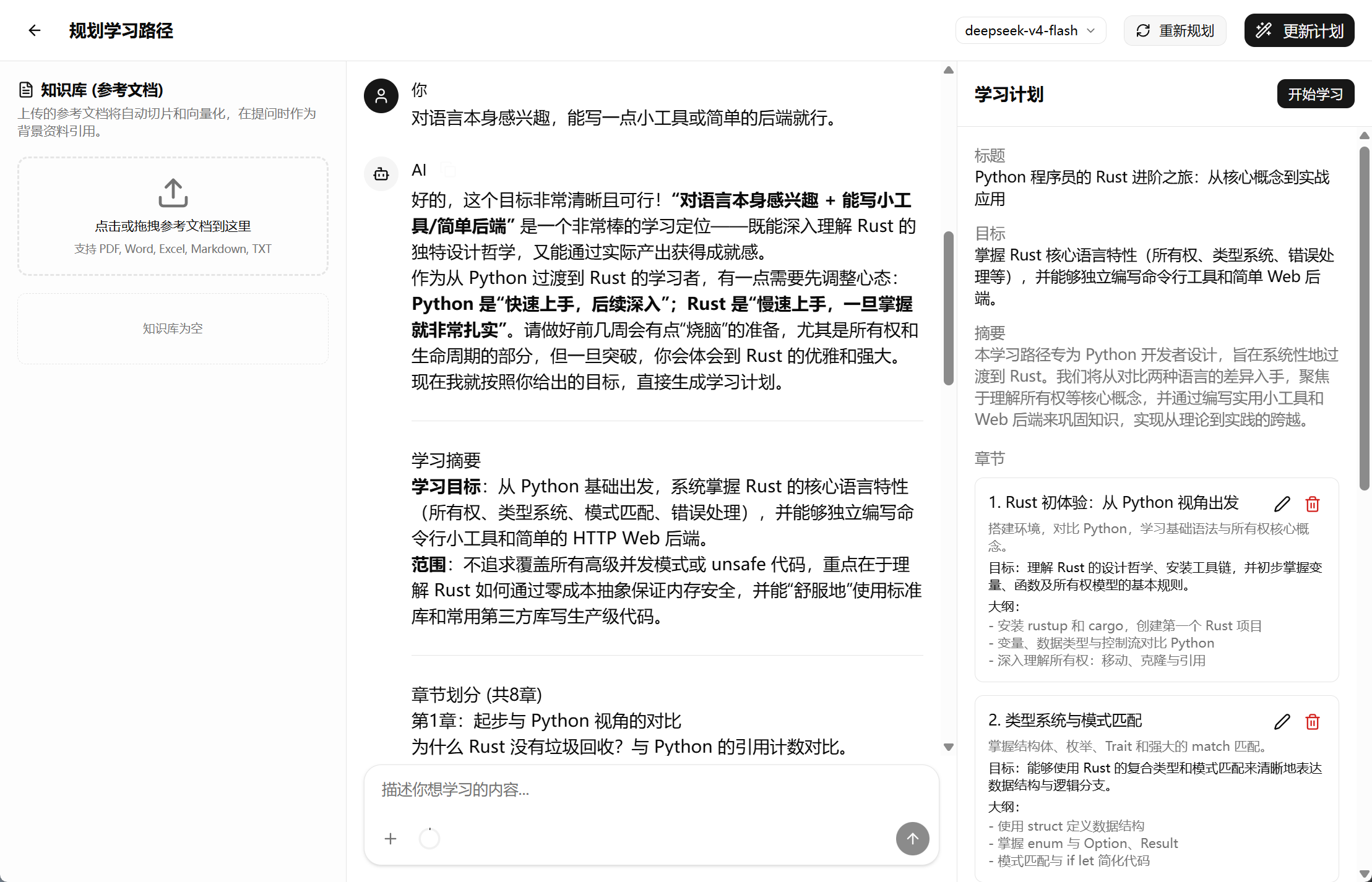Click the 学习计划 panel heading
Screen dimensions: 1372x882
click(1009, 94)
